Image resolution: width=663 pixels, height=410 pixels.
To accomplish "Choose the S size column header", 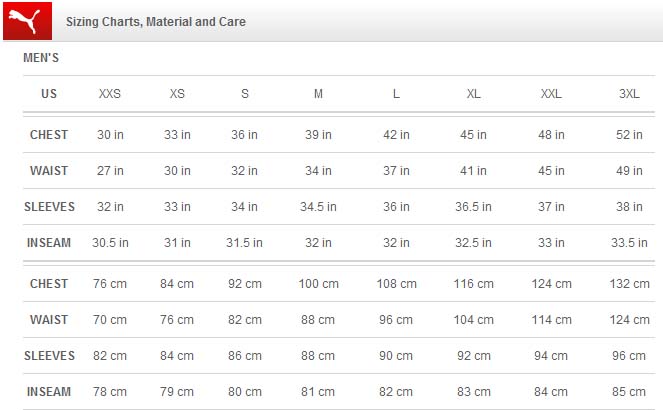I will pyautogui.click(x=245, y=94).
